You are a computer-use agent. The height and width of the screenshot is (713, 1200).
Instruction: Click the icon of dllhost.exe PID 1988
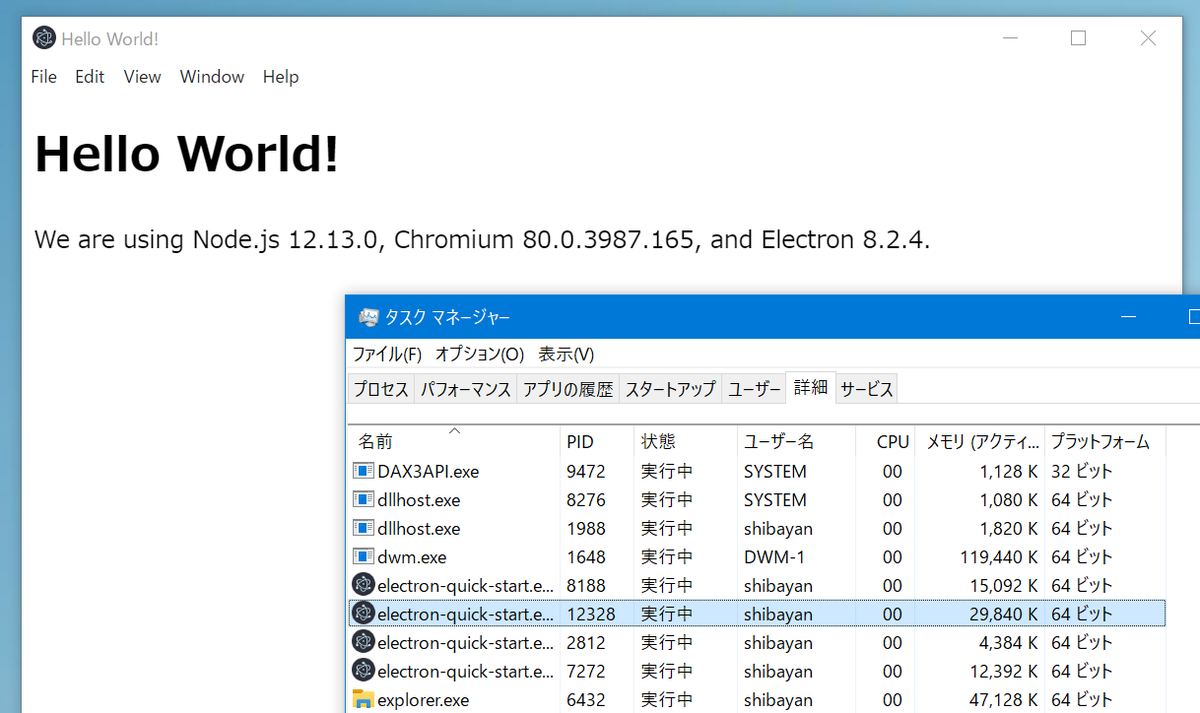[x=363, y=528]
